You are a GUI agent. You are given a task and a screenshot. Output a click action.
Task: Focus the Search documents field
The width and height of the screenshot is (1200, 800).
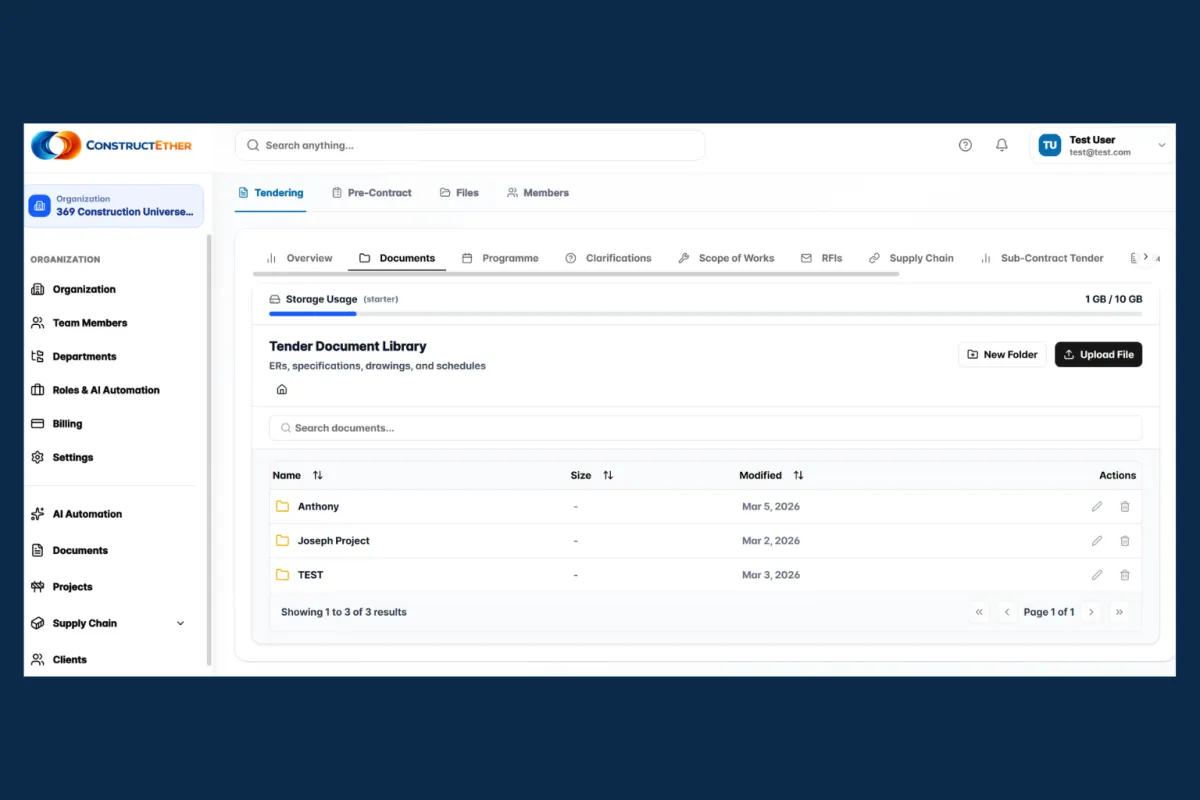pyautogui.click(x=705, y=428)
